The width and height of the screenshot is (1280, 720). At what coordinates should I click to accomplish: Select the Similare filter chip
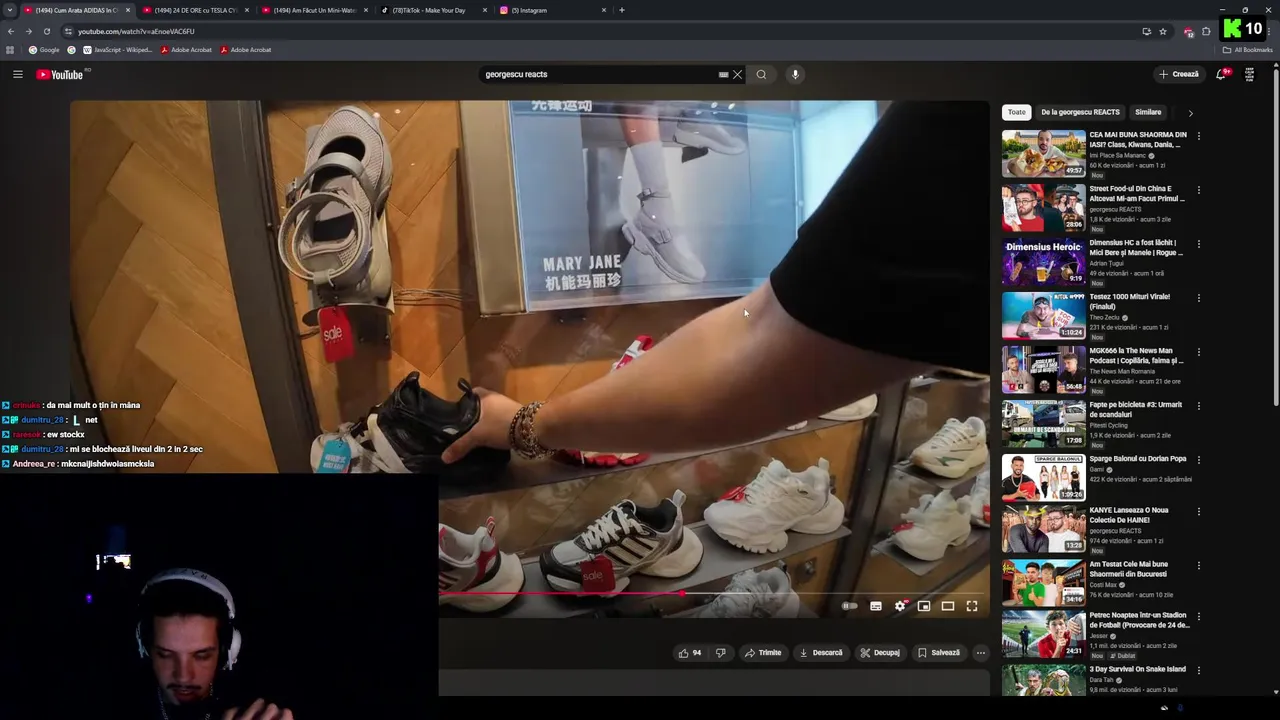[x=1148, y=112]
